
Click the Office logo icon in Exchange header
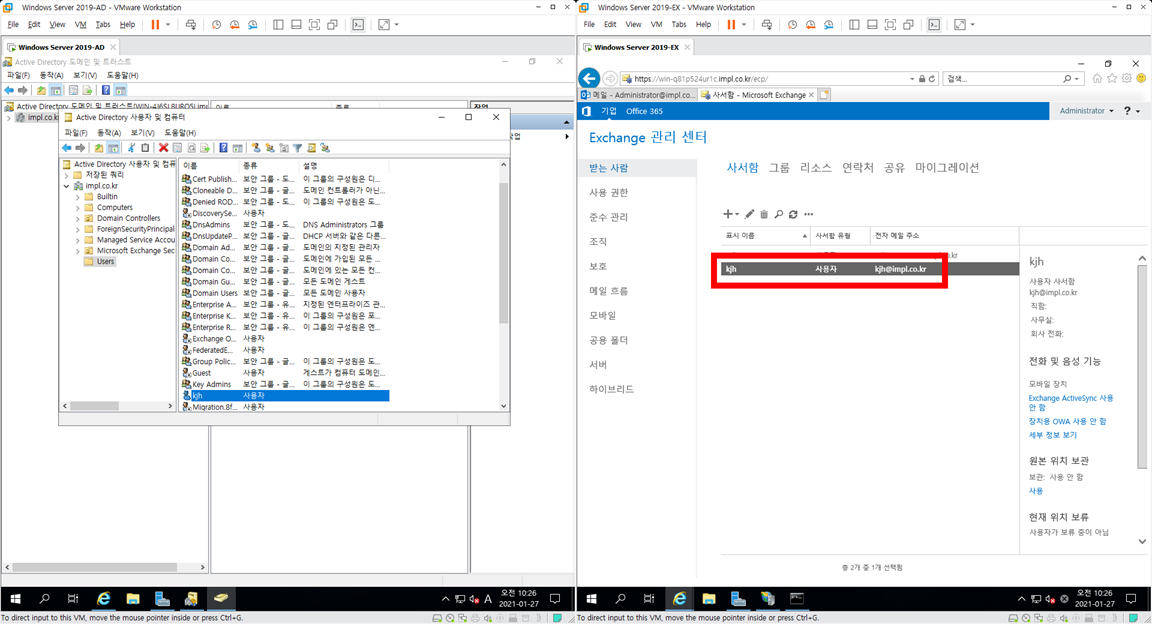click(x=586, y=111)
